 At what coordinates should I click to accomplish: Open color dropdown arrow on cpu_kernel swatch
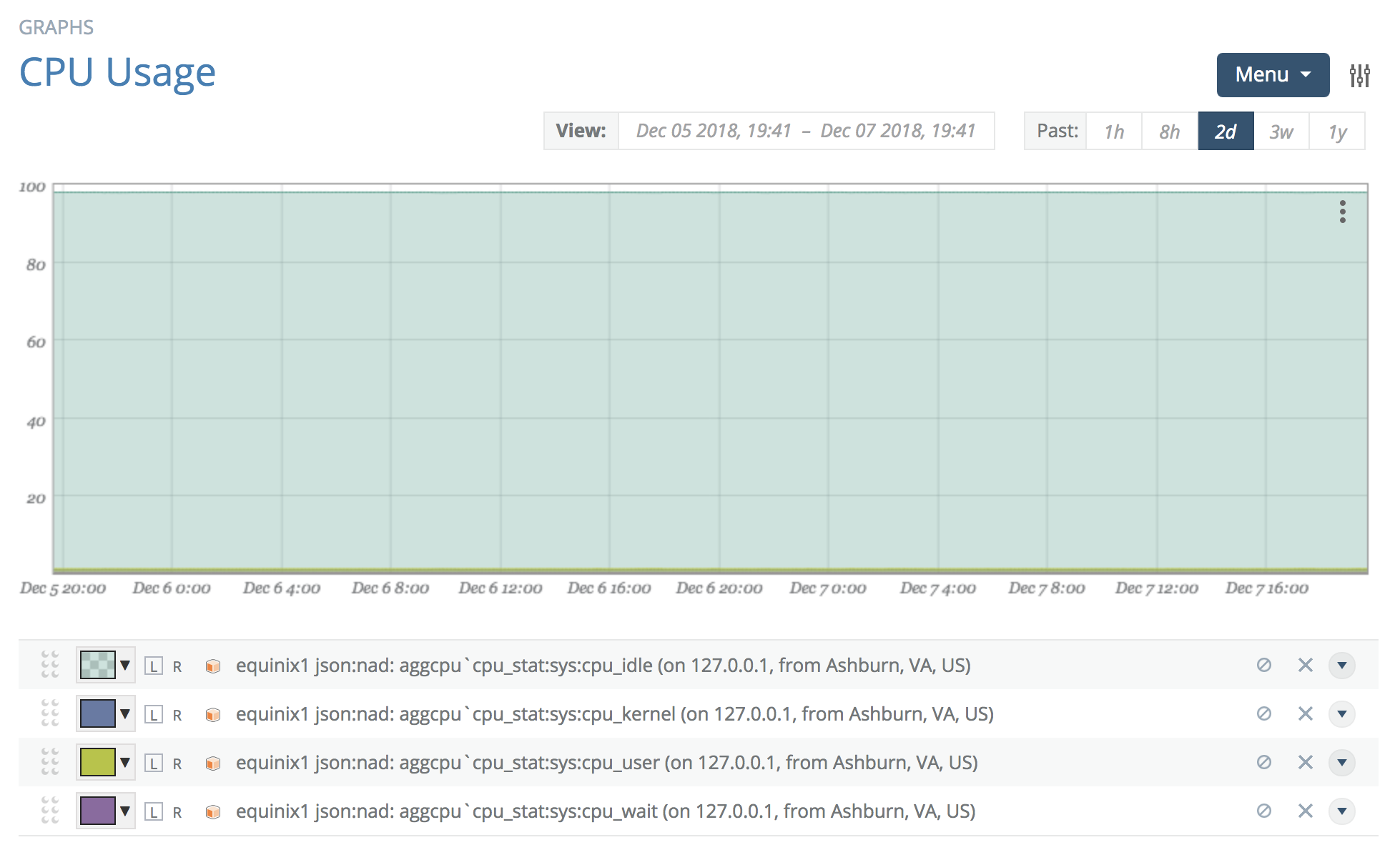(125, 713)
